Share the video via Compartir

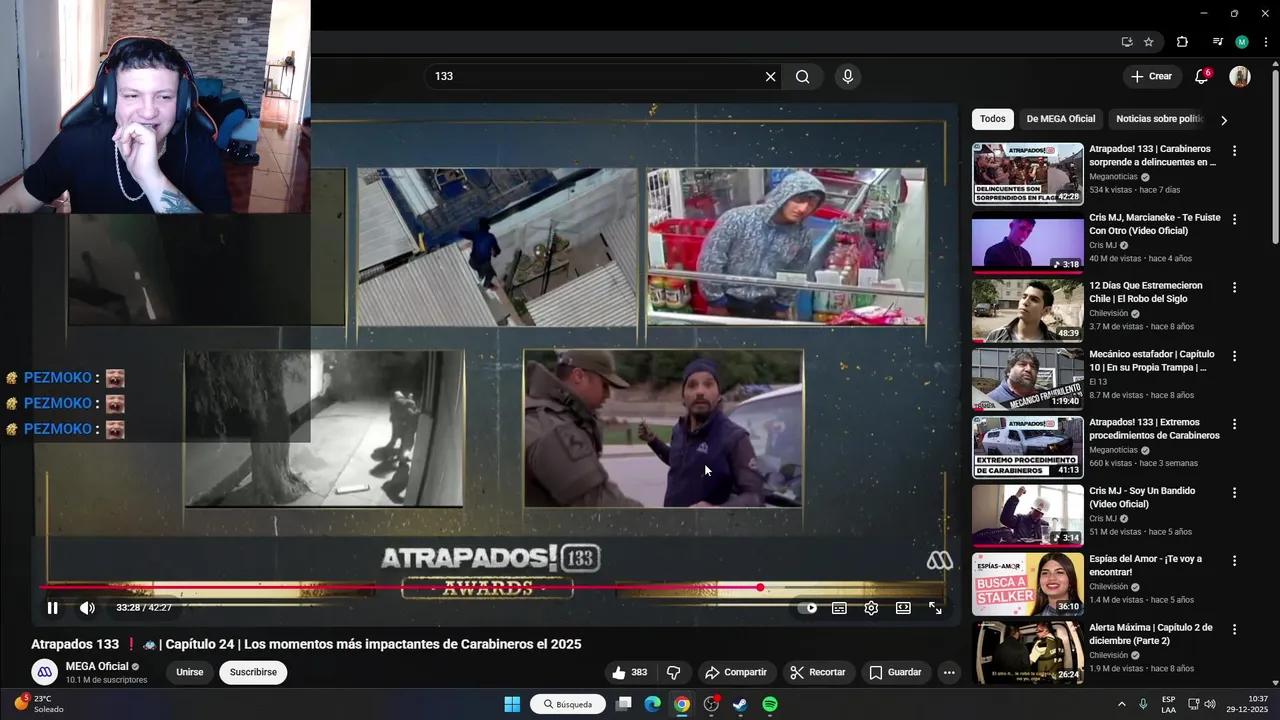[735, 673]
